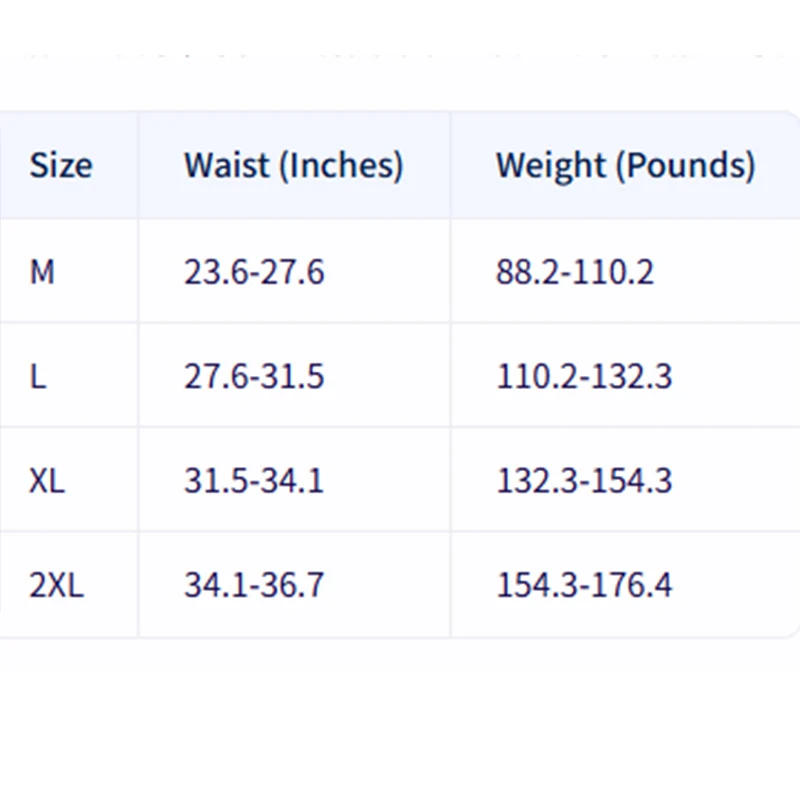
Task: Click waist value 27.6-31.5
Action: 254,376
